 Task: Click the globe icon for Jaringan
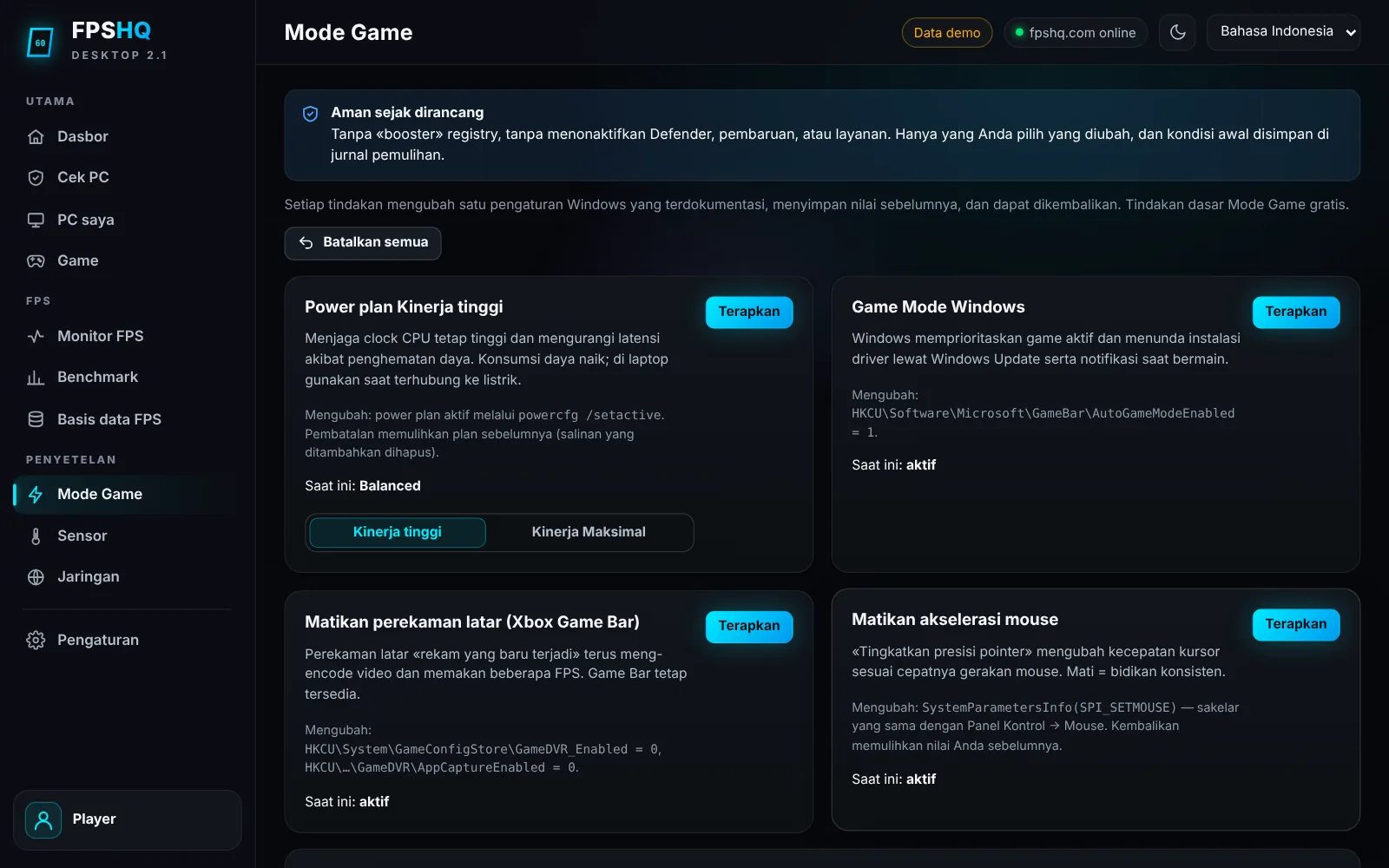pos(36,576)
